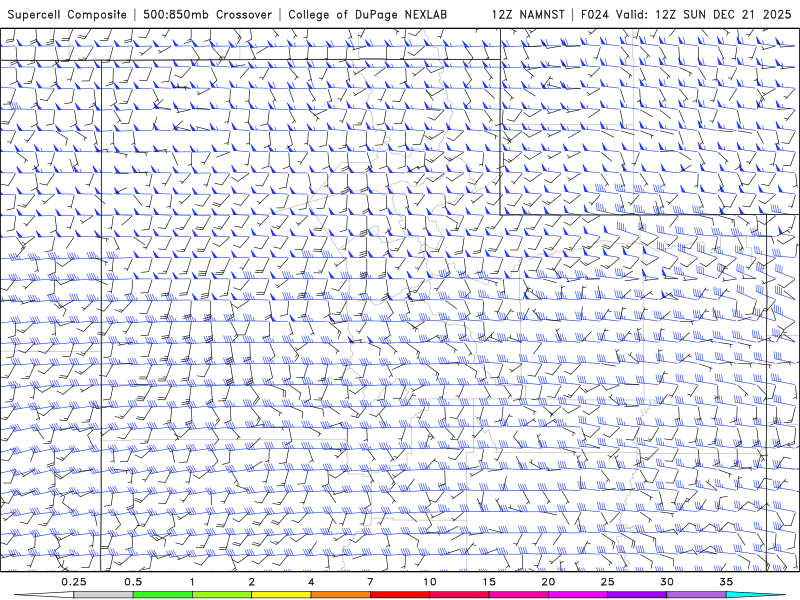
Task: Click the 'College of DuPage NEXLAB' label
Action: [367, 14]
